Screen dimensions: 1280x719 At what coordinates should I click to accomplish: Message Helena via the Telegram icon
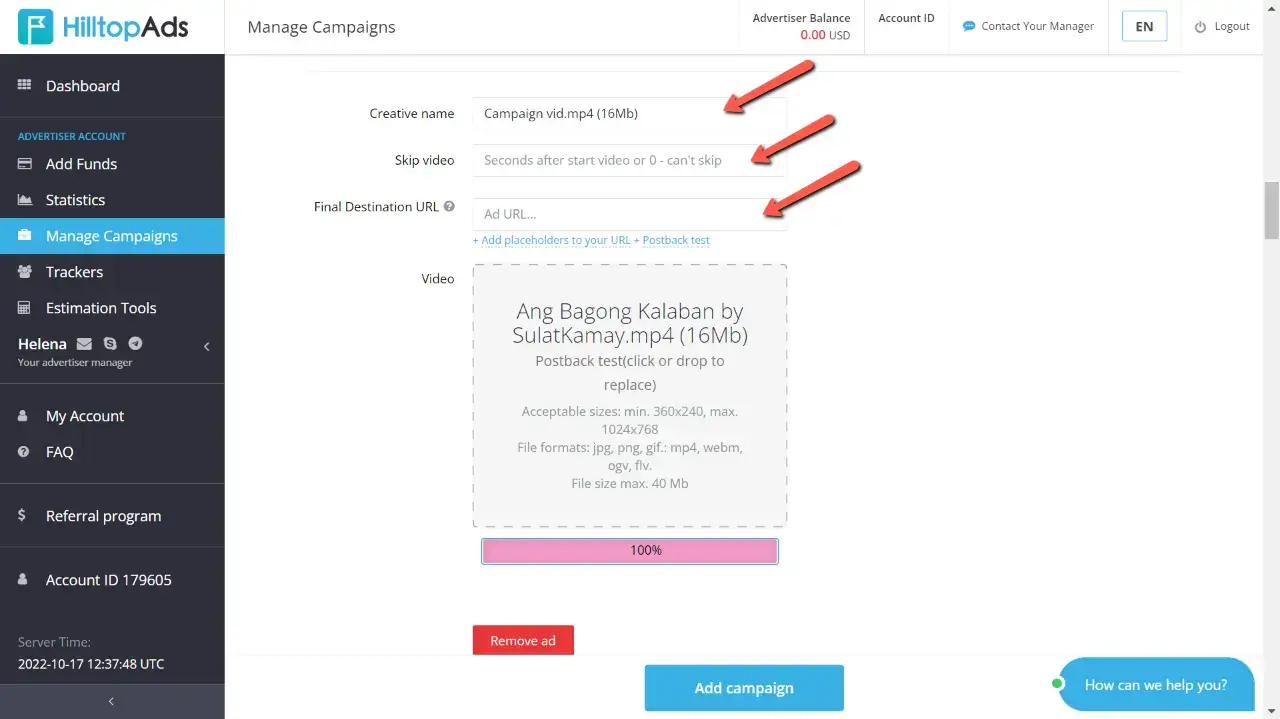135,344
